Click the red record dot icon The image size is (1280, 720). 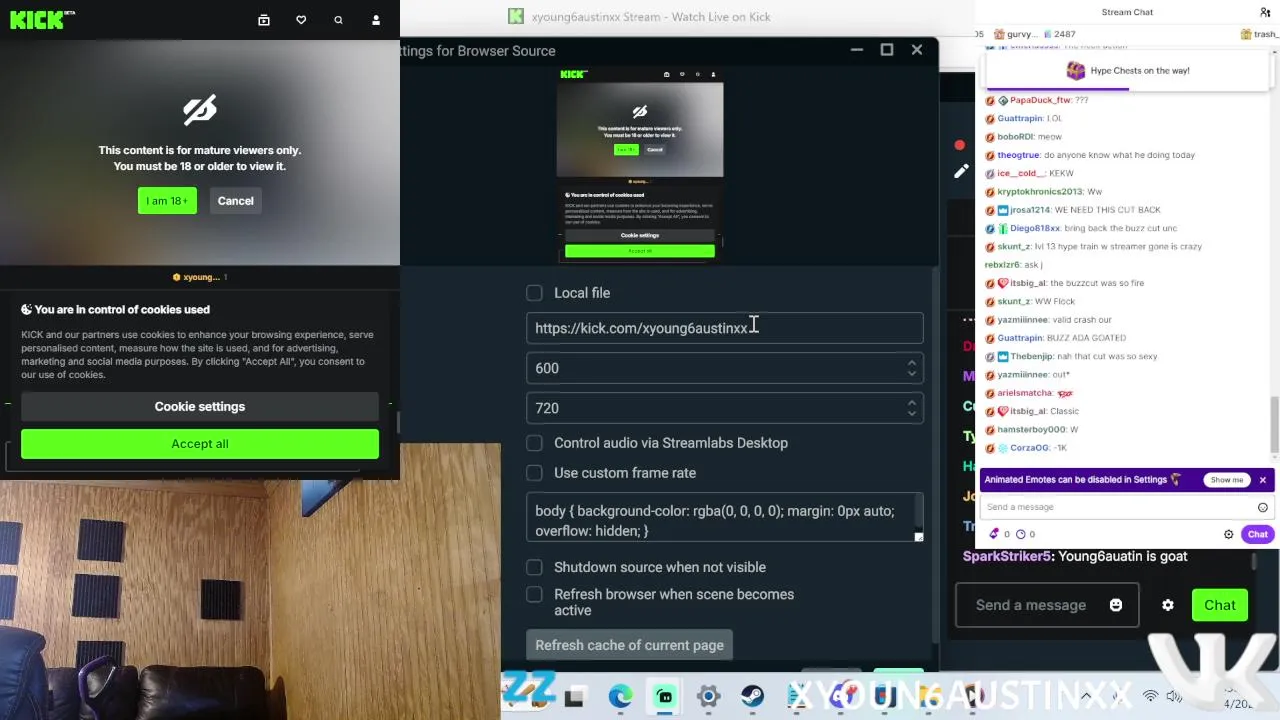(959, 145)
